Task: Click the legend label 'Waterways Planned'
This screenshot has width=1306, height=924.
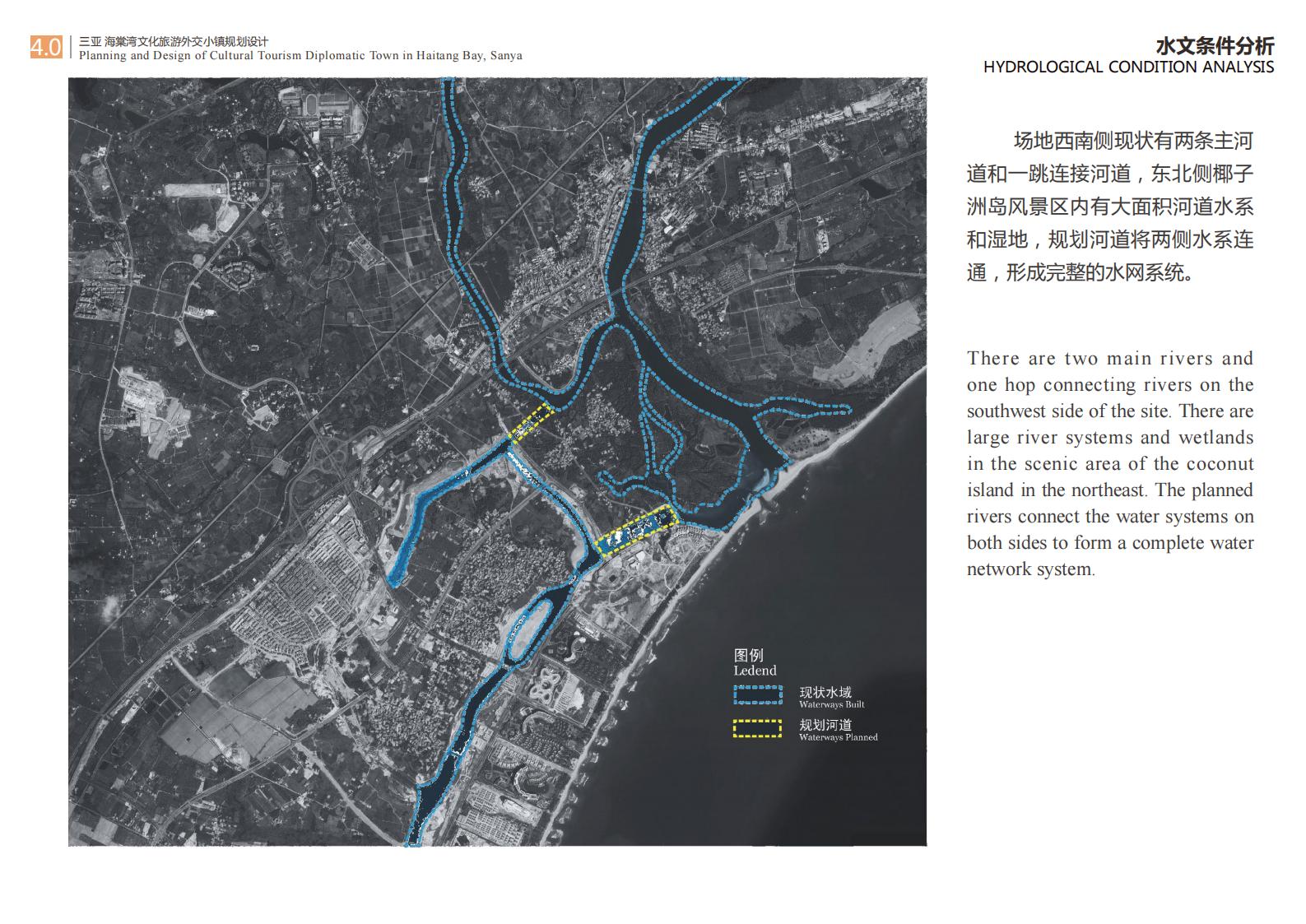Action: (x=839, y=737)
